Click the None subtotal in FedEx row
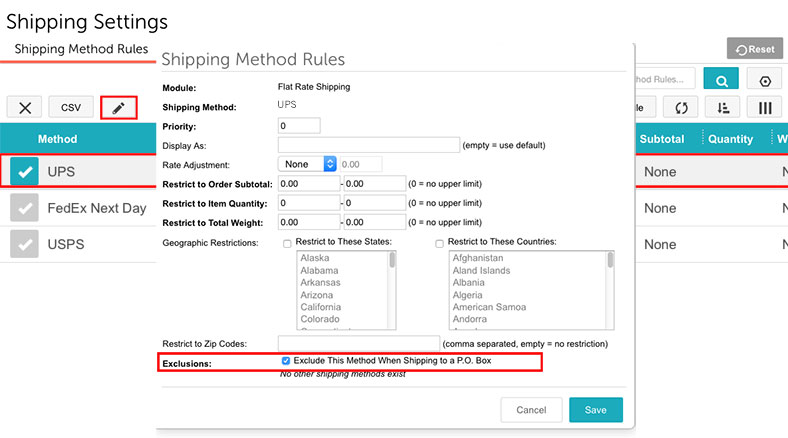Screen dimensions: 788x438 pyautogui.click(x=660, y=208)
